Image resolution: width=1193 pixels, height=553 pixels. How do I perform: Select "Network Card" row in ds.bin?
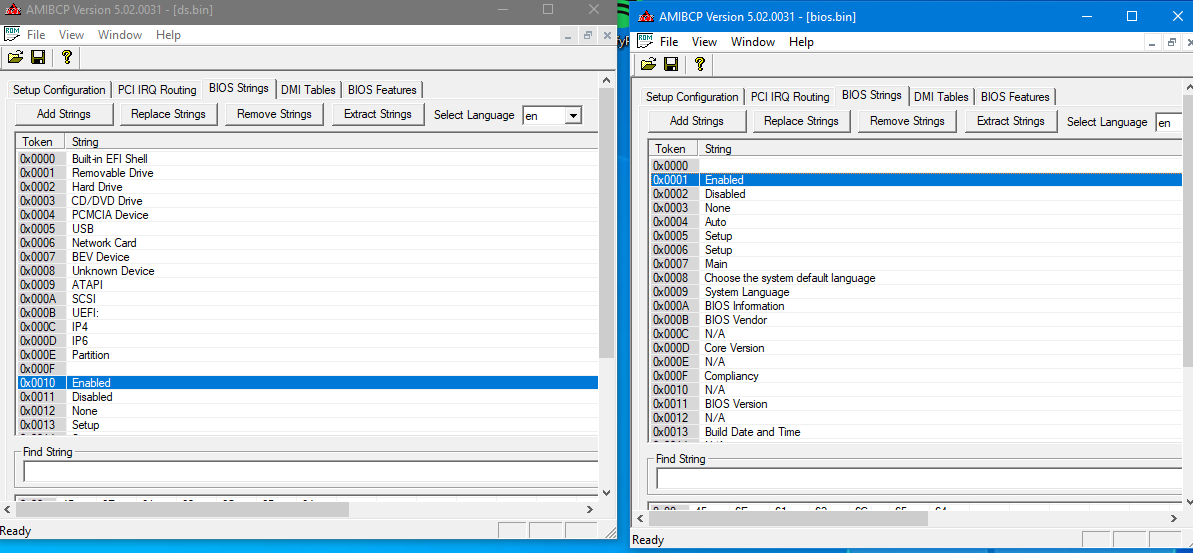coord(307,243)
